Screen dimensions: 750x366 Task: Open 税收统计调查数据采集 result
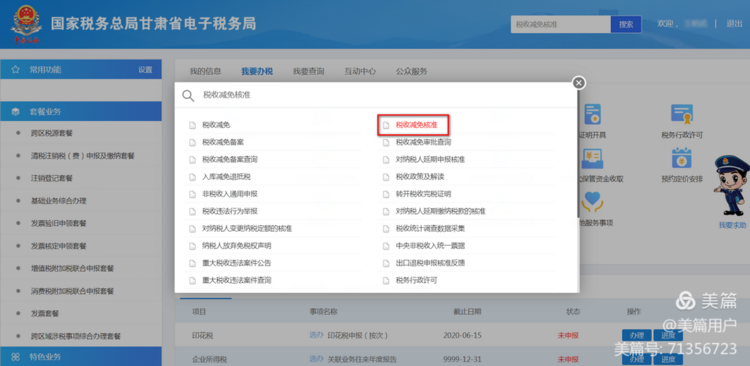tap(430, 228)
